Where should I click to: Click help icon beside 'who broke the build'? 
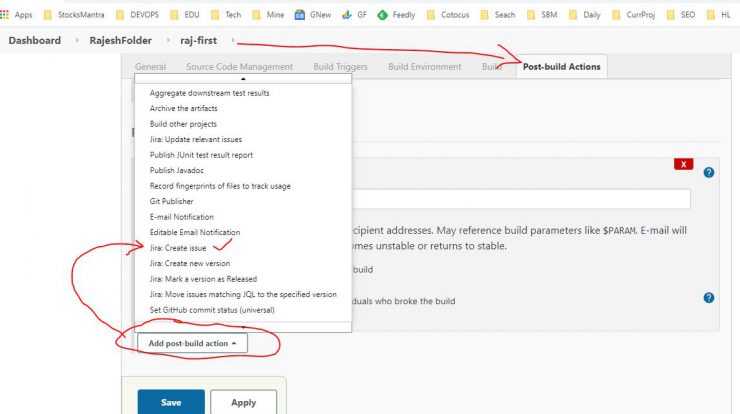coord(708,298)
